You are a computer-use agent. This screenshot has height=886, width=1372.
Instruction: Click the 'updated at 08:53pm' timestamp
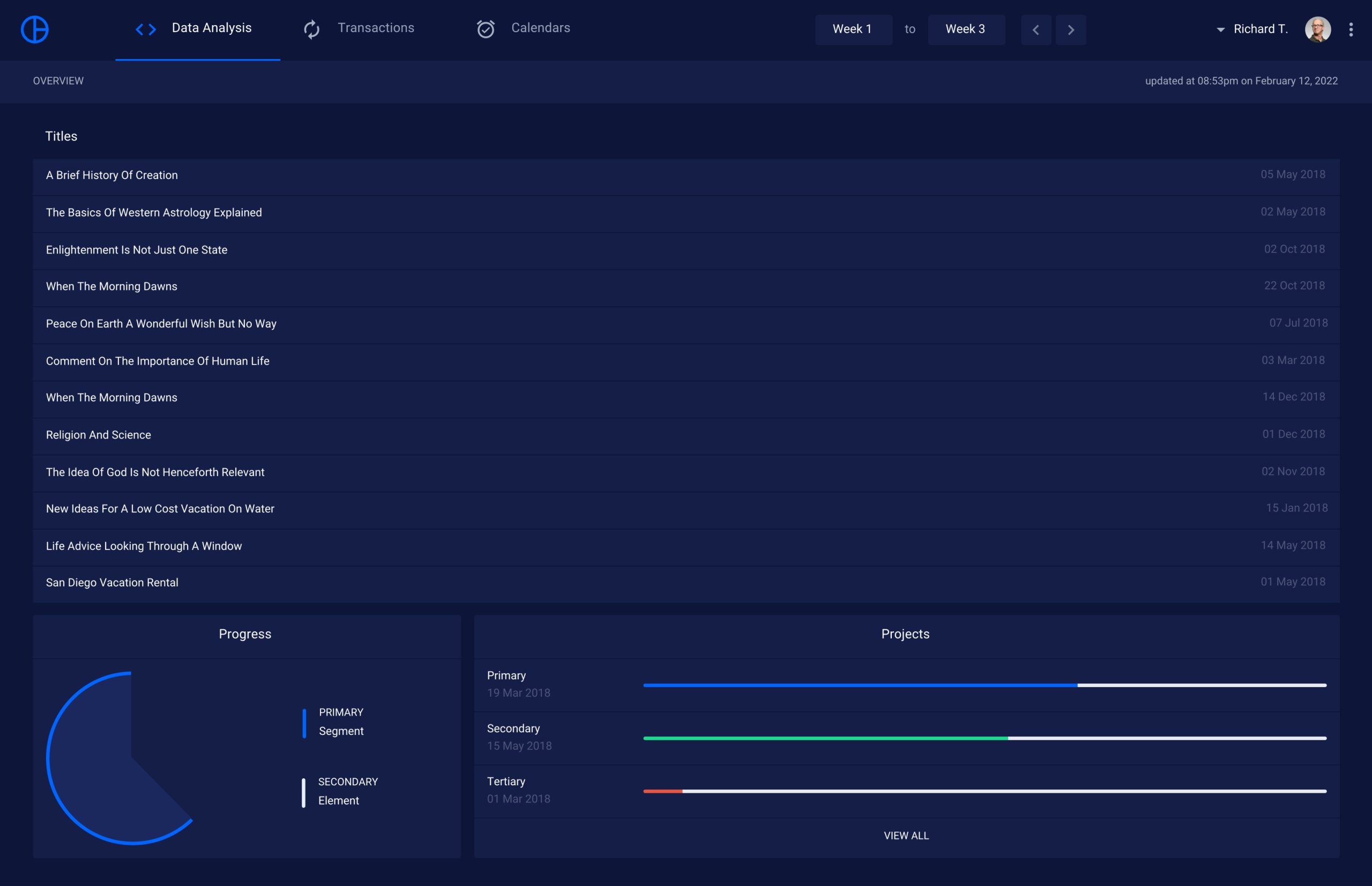click(x=1241, y=81)
